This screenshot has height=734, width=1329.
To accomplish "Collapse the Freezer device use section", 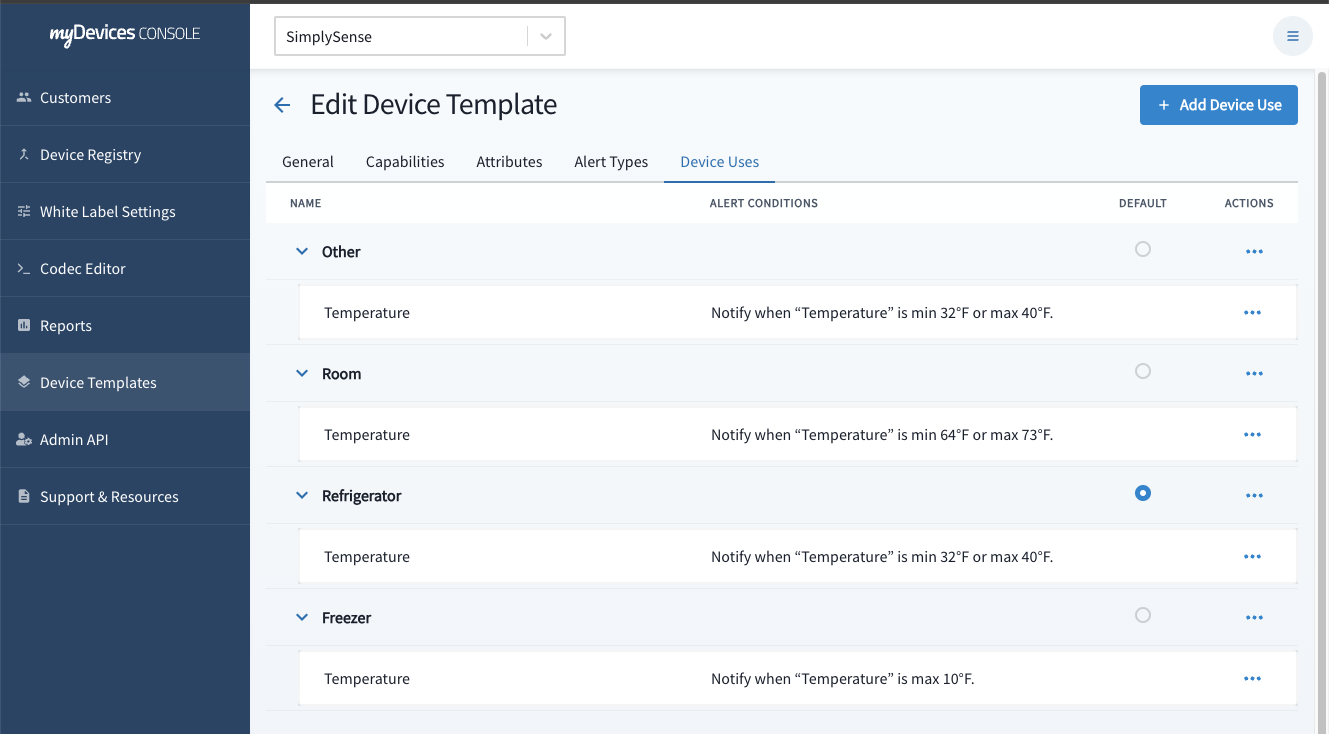I will click(x=302, y=618).
